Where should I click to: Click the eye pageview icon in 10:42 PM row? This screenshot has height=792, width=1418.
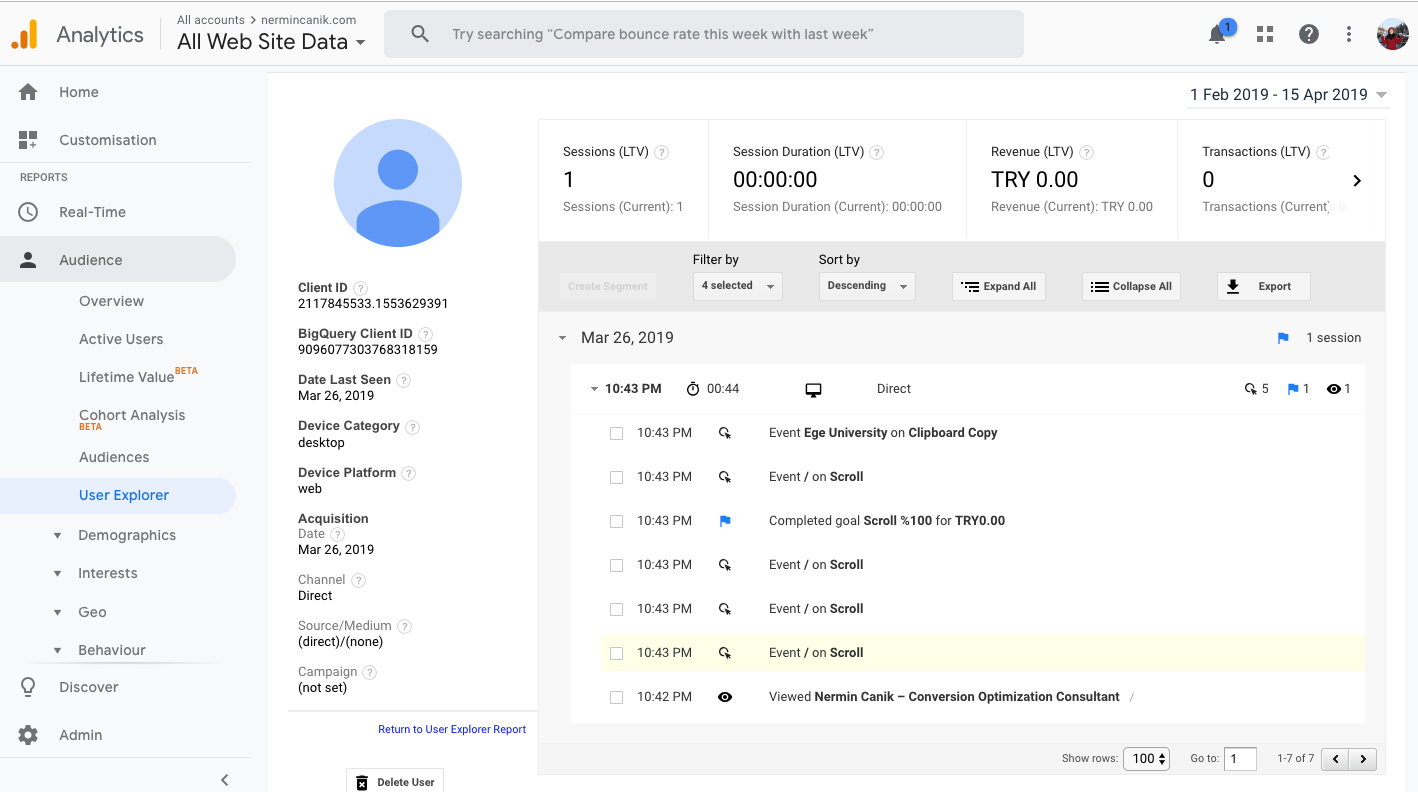725,697
